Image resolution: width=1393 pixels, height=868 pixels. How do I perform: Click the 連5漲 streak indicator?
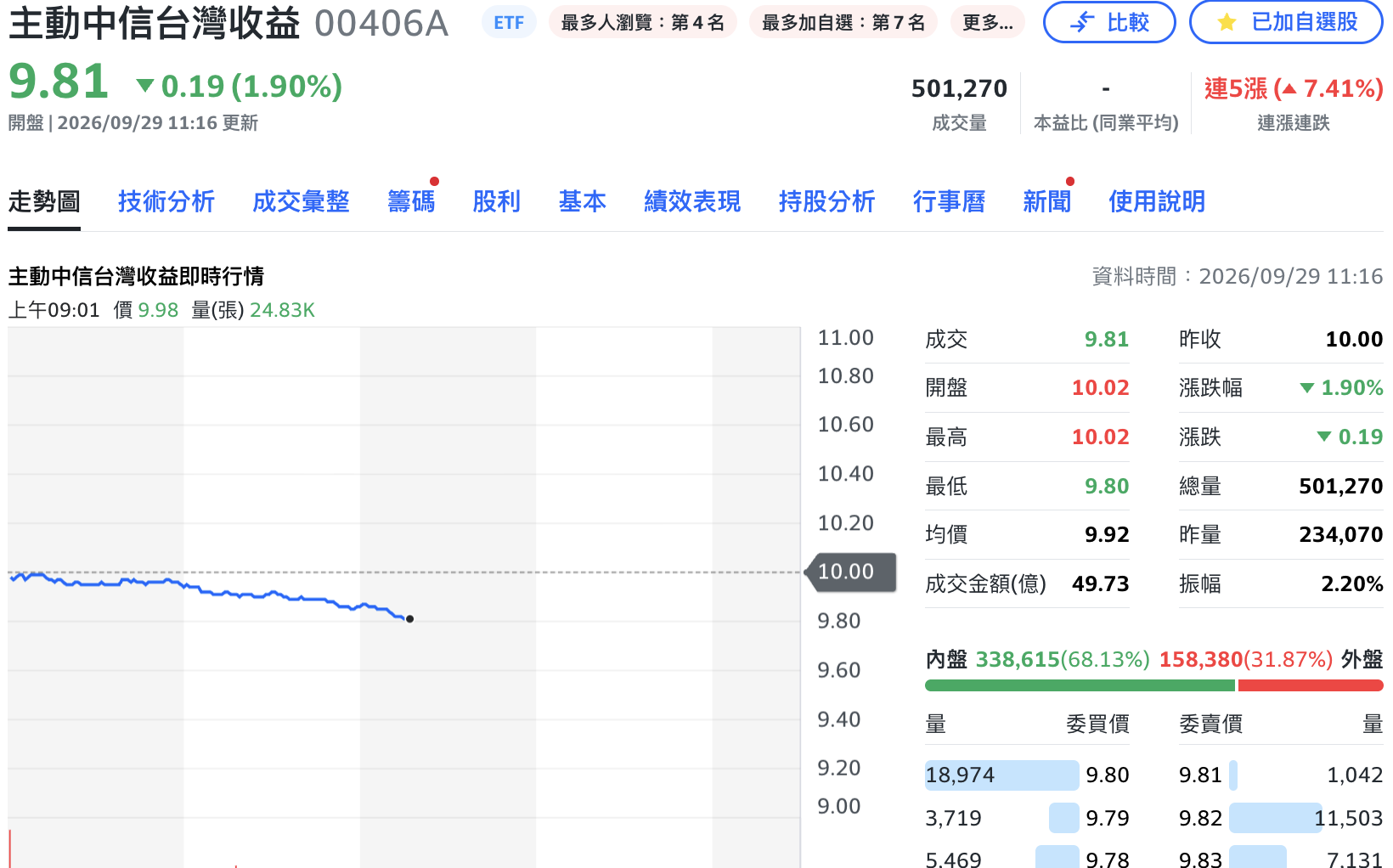pos(1293,88)
